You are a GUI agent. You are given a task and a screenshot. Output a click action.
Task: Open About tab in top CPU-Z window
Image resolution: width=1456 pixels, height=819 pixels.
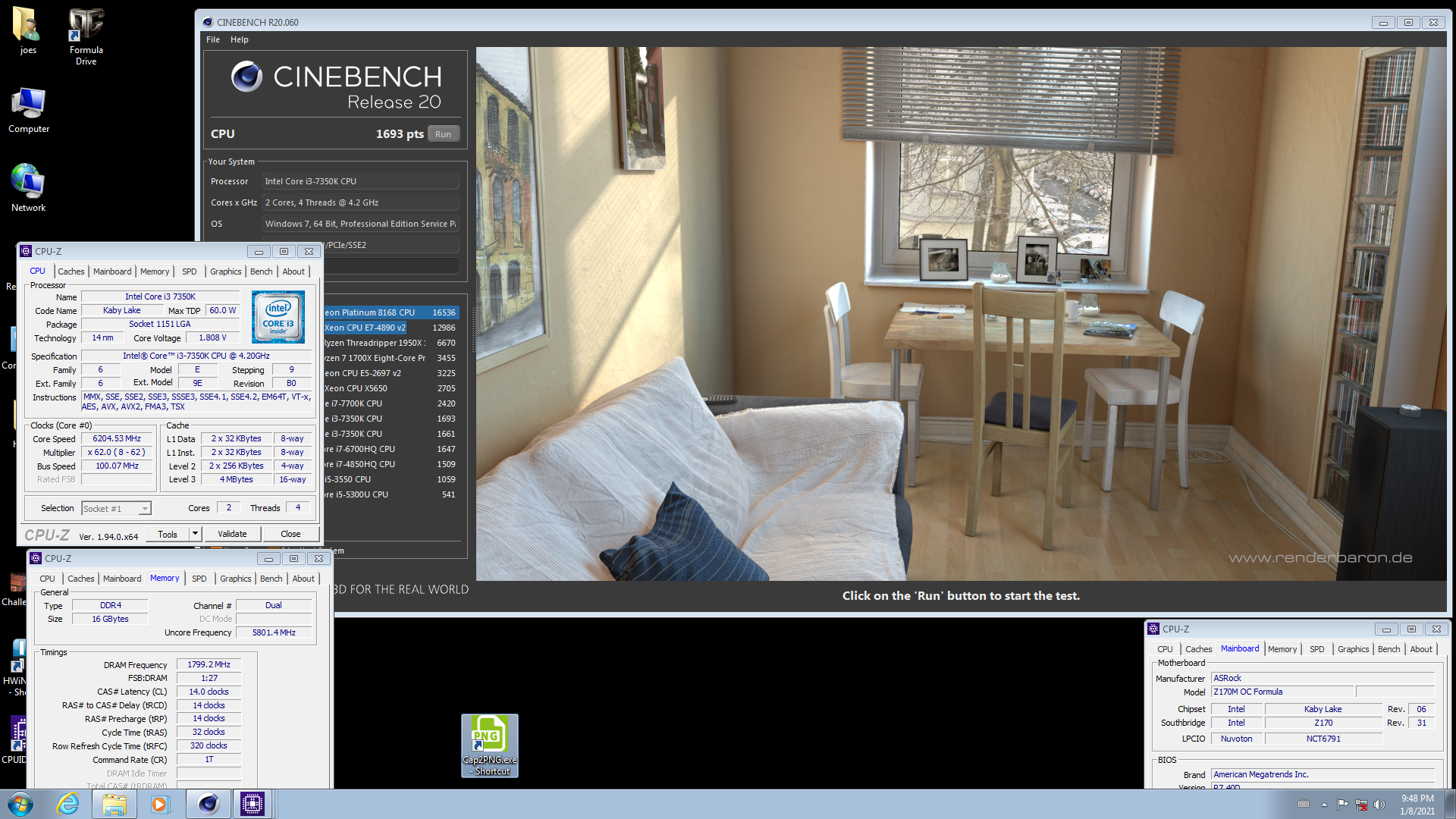click(x=293, y=271)
